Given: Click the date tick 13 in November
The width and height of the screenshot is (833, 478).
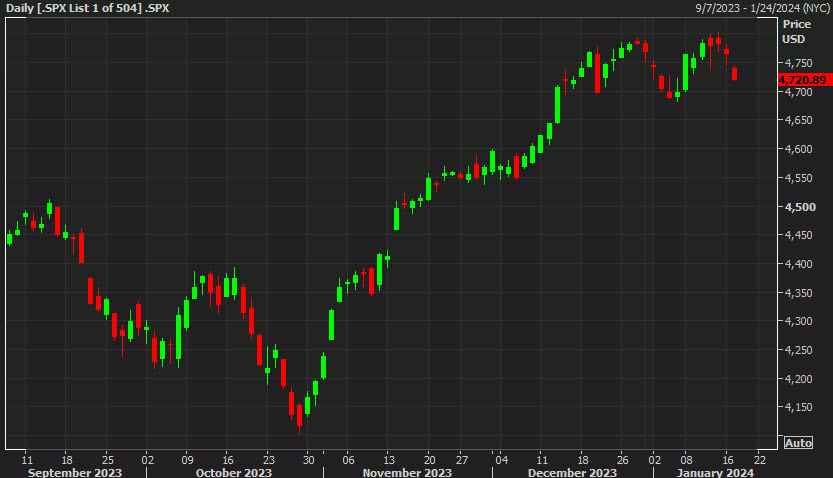Looking at the screenshot, I should (x=389, y=460).
